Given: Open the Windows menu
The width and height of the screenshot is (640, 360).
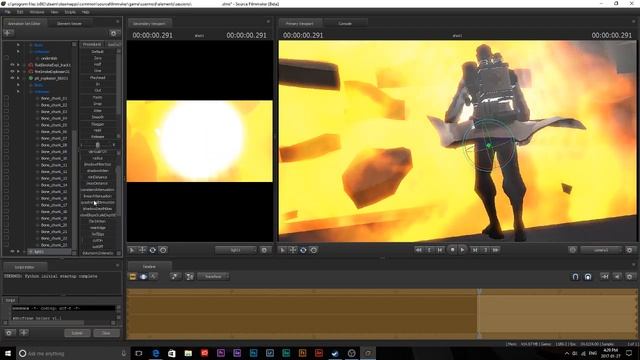Looking at the screenshot, I should [37, 12].
